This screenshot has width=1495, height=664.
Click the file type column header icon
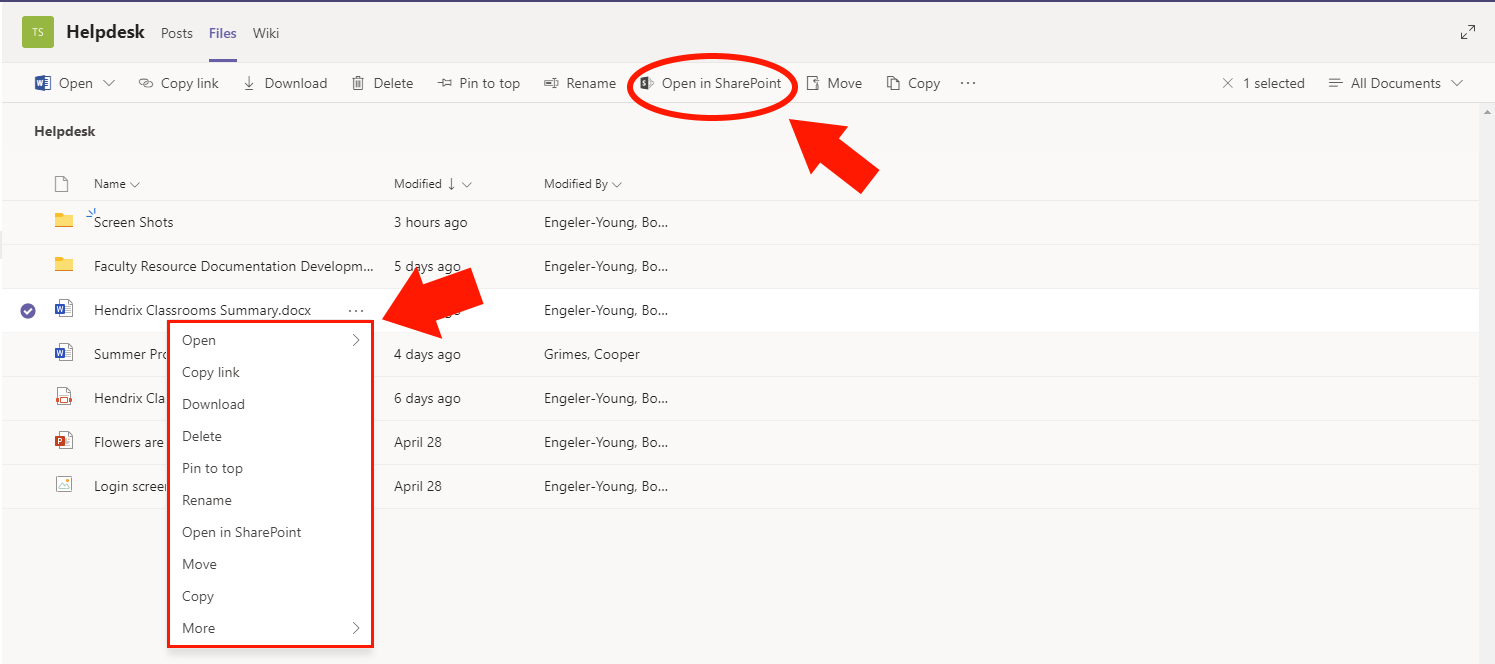pyautogui.click(x=62, y=184)
